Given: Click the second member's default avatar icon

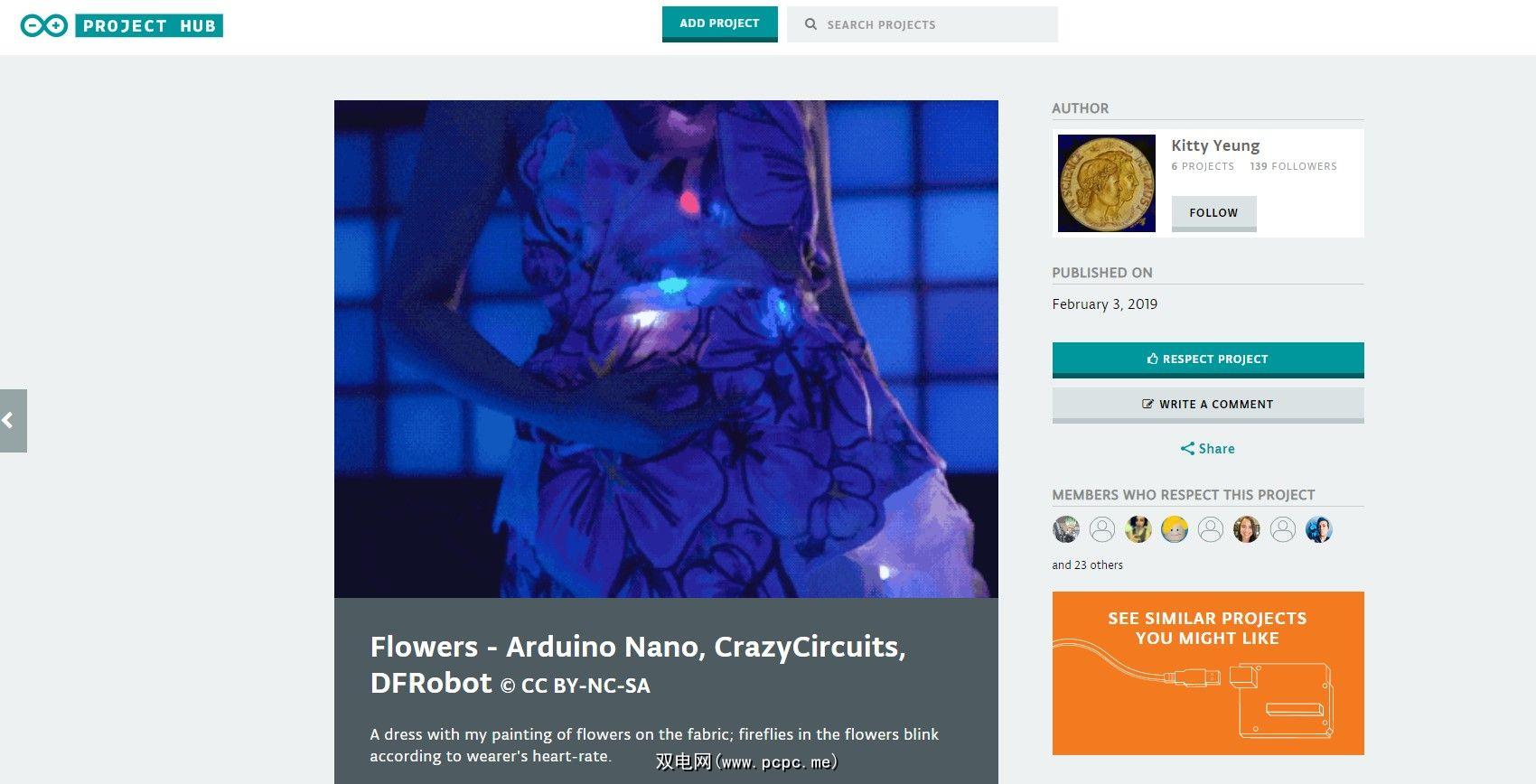Looking at the screenshot, I should click(x=1102, y=529).
